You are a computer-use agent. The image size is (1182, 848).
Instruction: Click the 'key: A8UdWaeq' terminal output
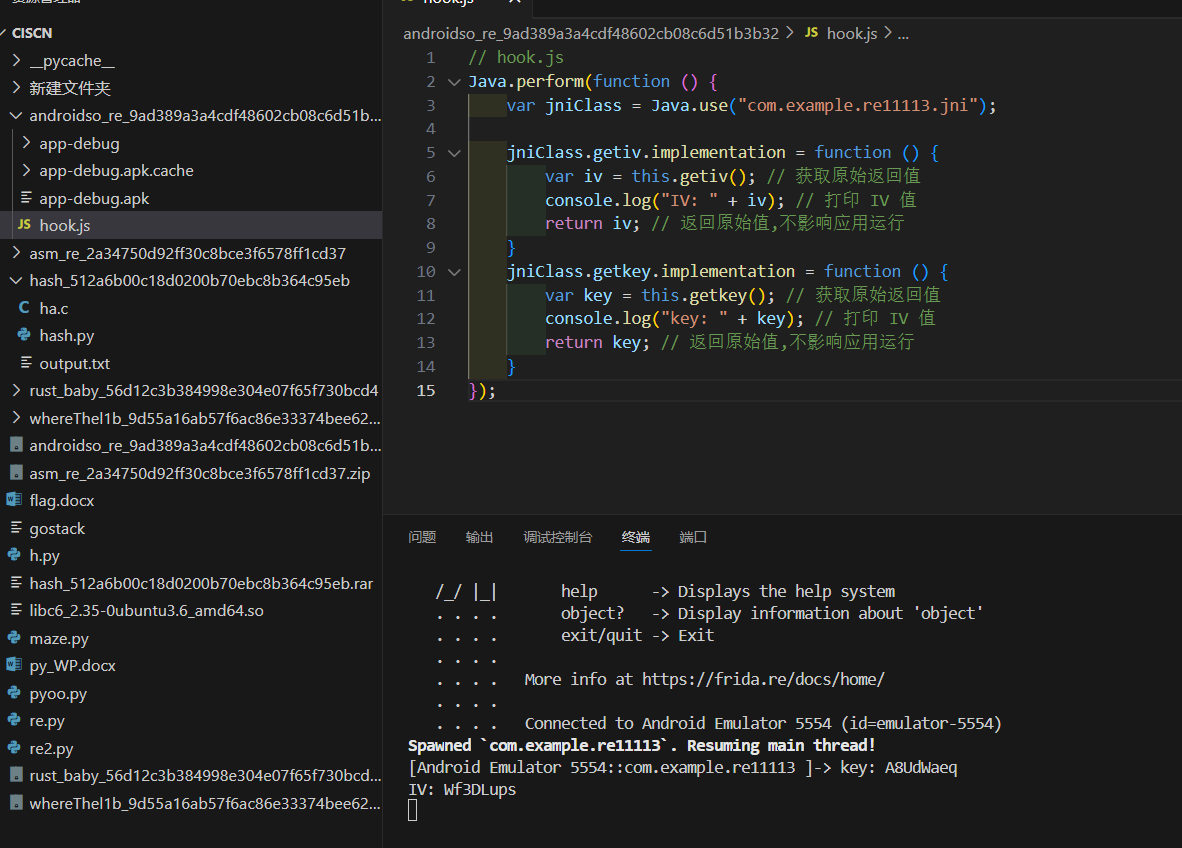click(x=899, y=767)
